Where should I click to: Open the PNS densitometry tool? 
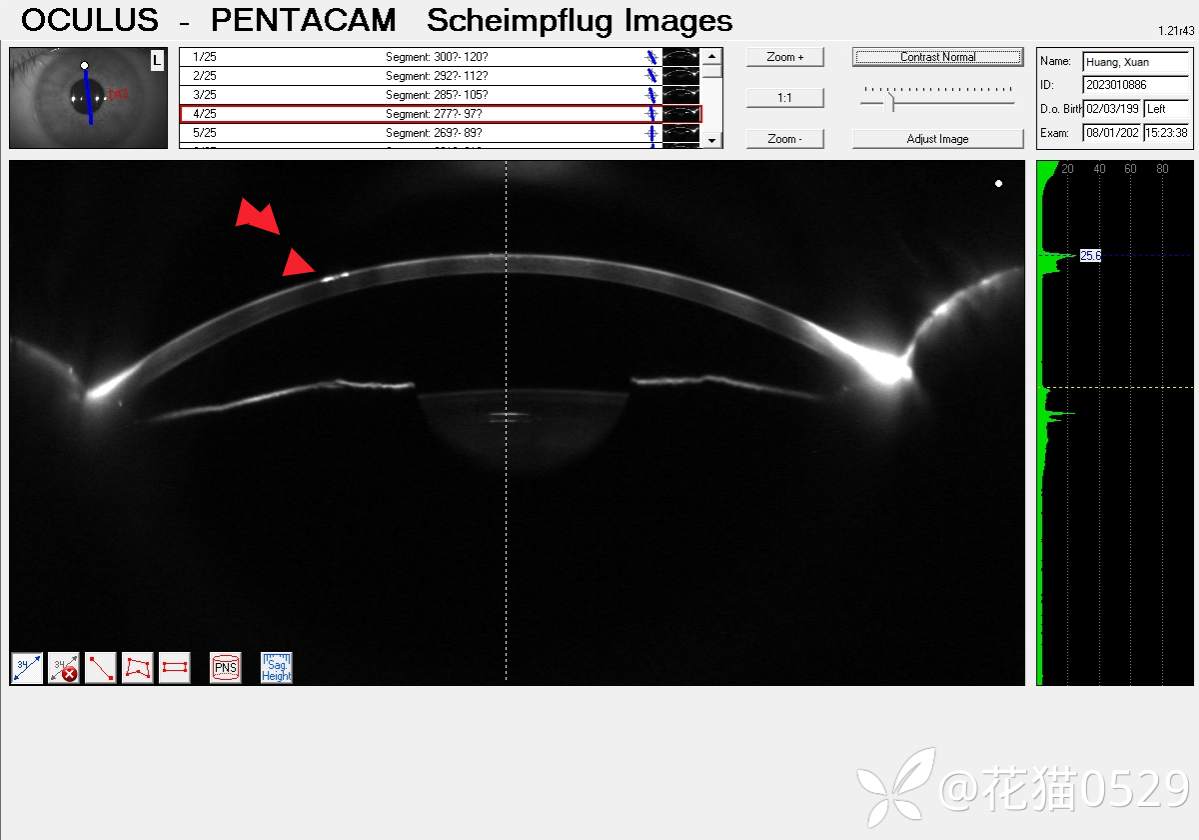pyautogui.click(x=226, y=668)
